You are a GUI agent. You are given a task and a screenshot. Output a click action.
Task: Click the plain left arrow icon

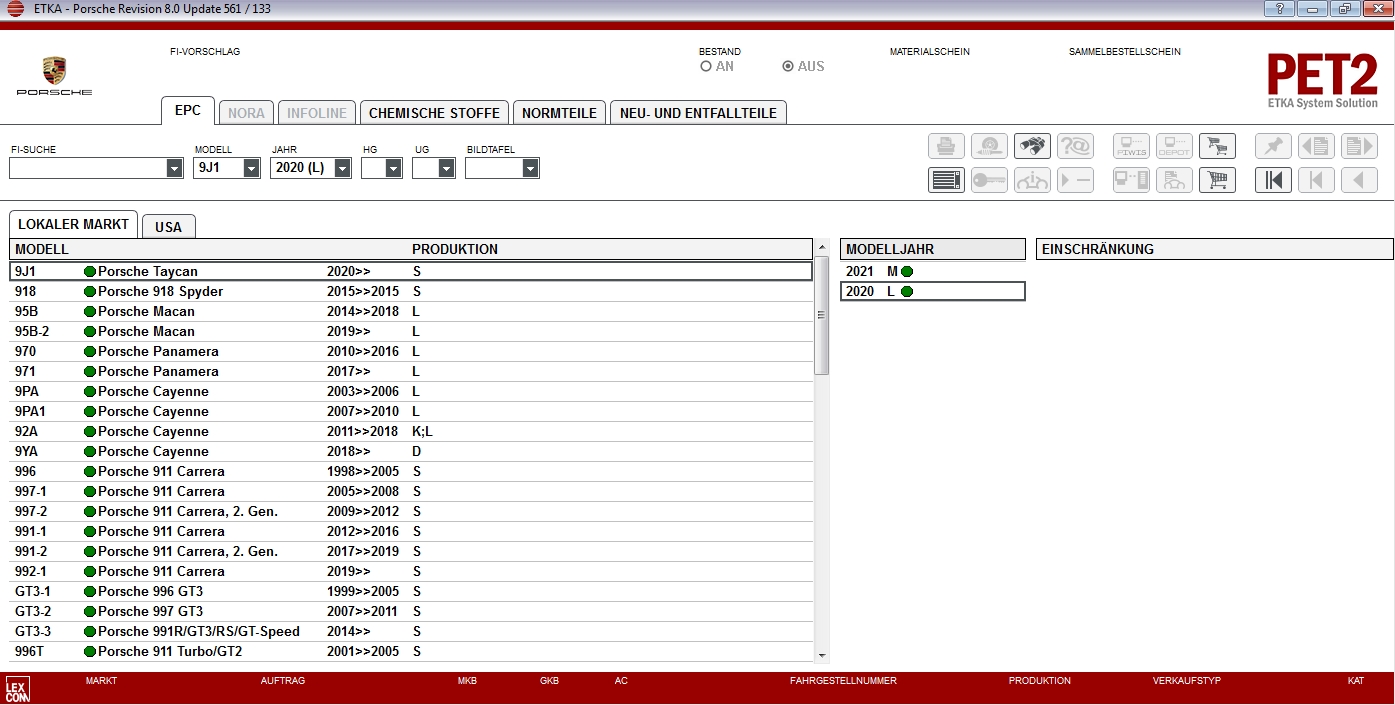tap(1359, 180)
